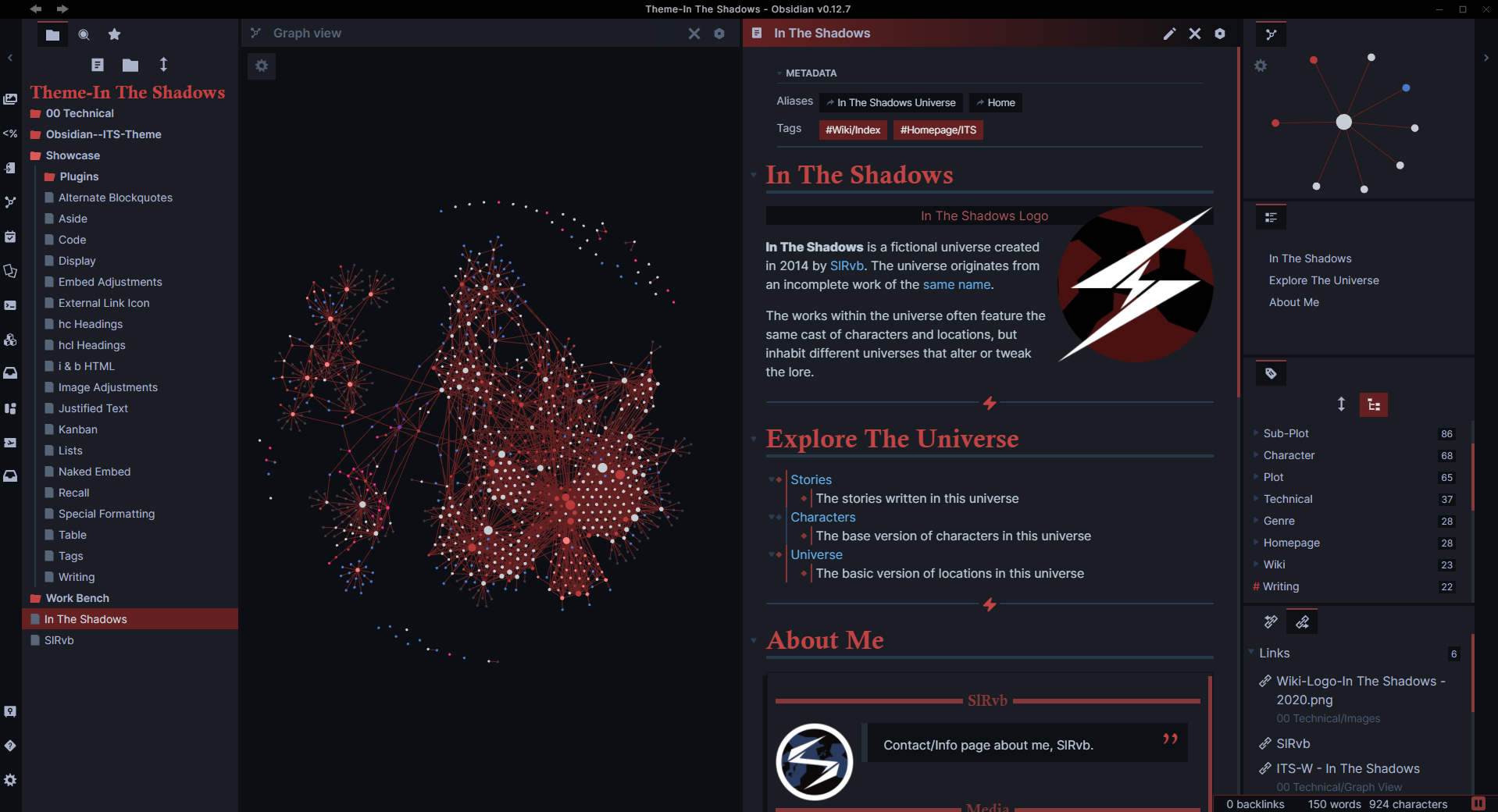Toggle nested tag view in tag pane

coord(1374,404)
